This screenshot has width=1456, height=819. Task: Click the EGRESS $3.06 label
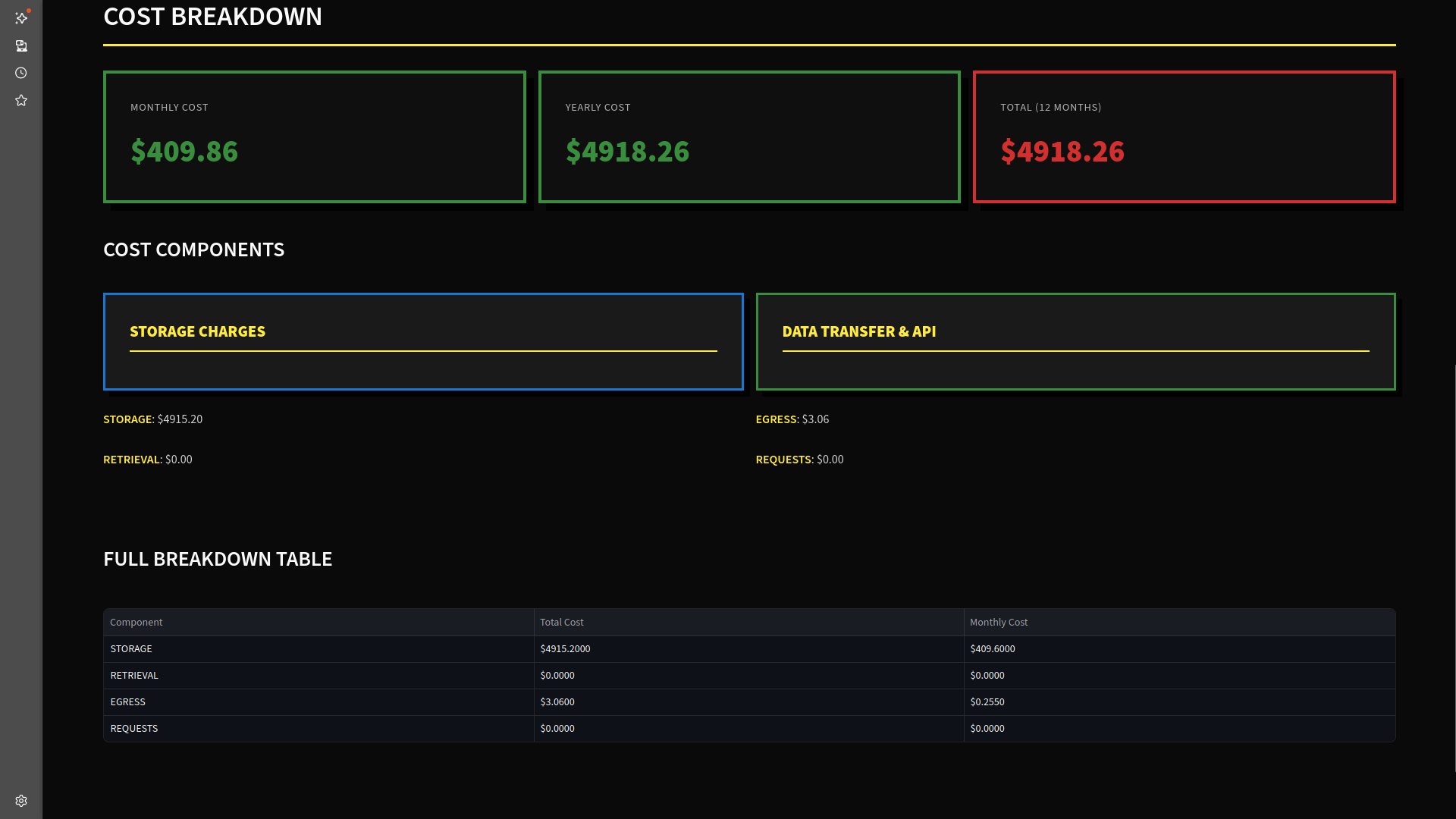click(792, 419)
